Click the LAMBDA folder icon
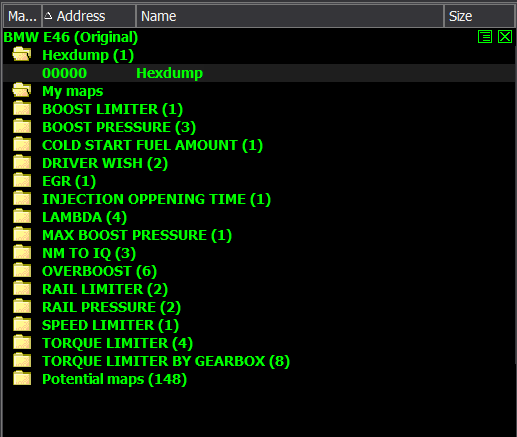517x437 pixels. click(22, 217)
